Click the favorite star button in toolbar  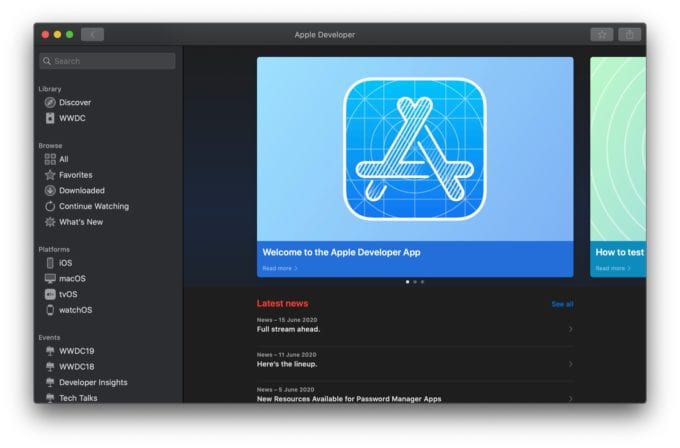point(602,35)
